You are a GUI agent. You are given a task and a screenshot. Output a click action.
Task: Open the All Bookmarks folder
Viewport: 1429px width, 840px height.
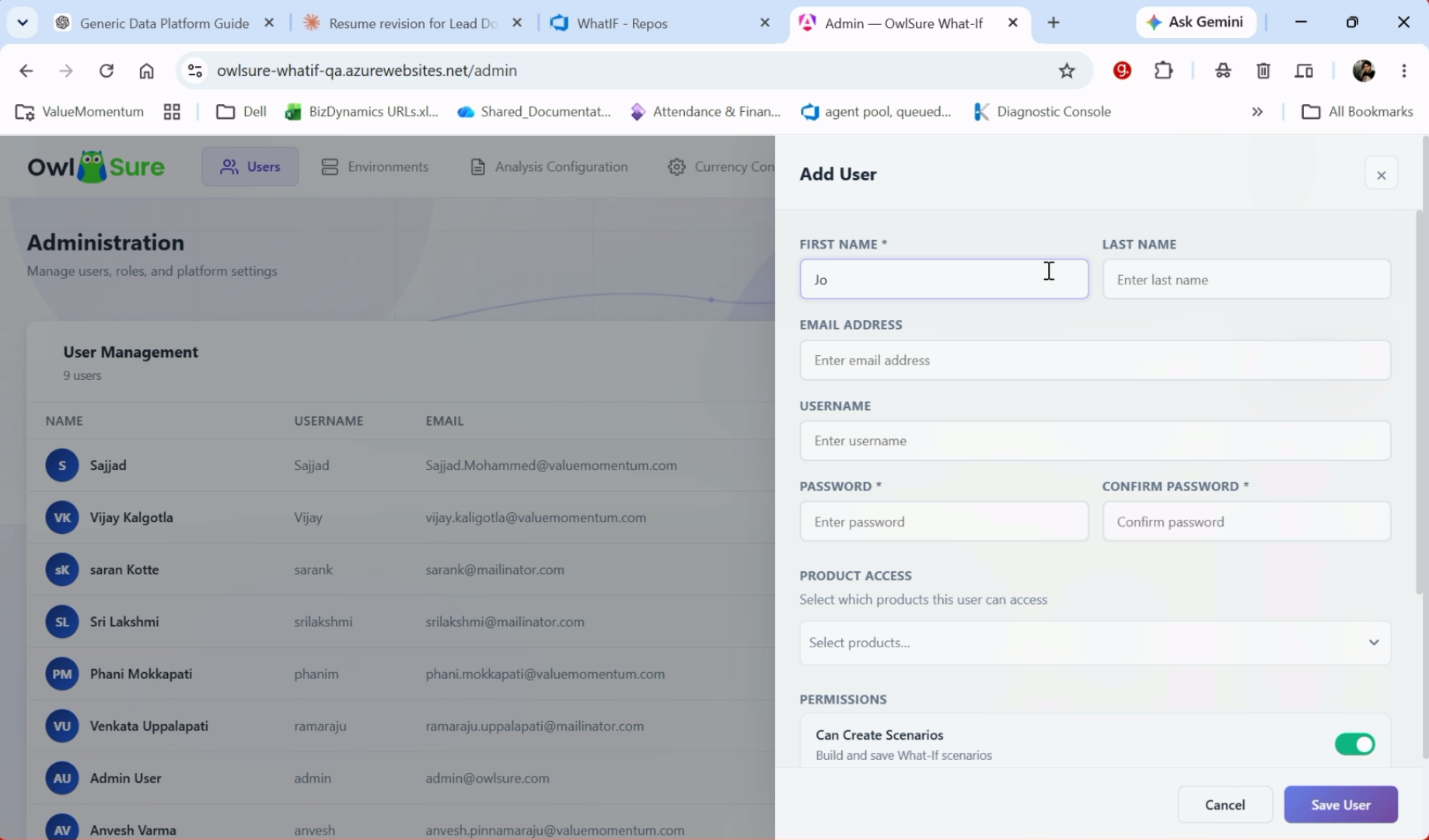tap(1357, 112)
